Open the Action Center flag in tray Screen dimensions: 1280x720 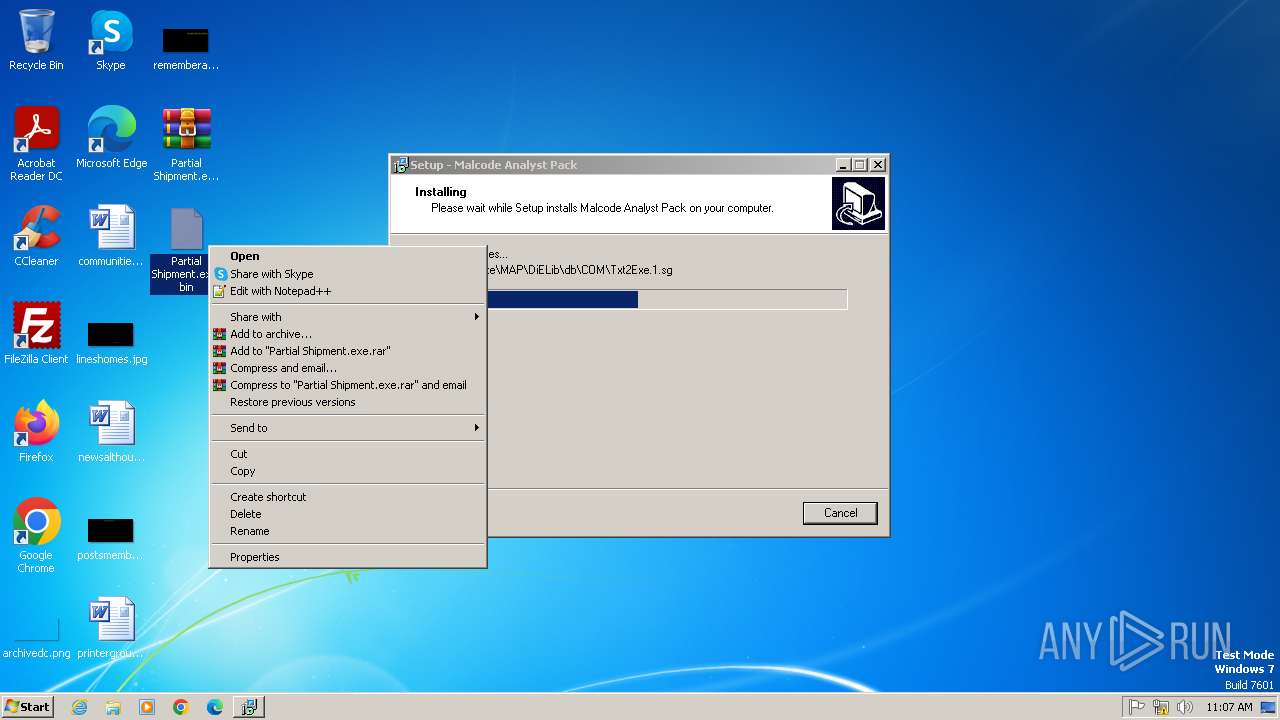pos(1137,707)
